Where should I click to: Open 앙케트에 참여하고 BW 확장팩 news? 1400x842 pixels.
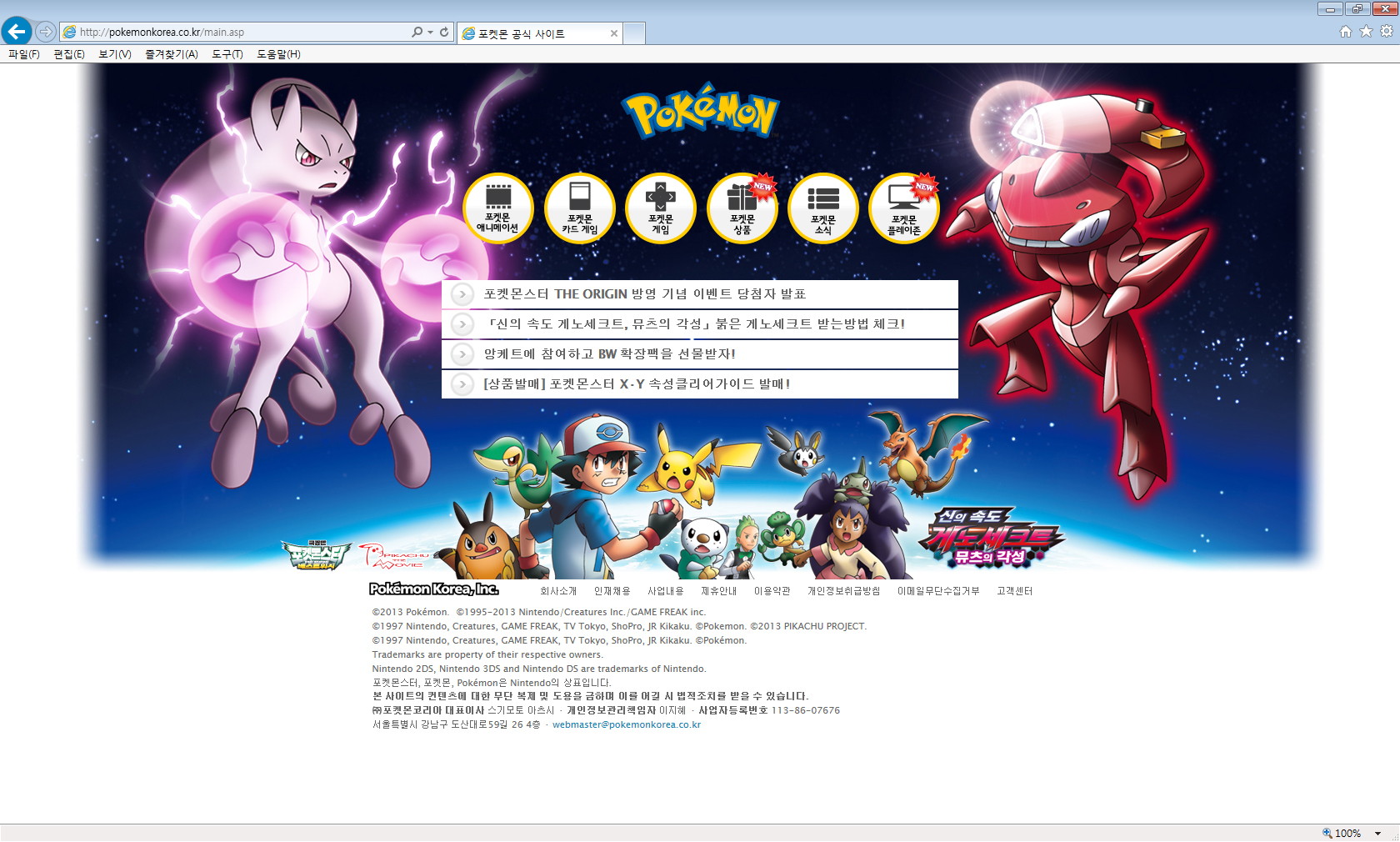pos(610,354)
